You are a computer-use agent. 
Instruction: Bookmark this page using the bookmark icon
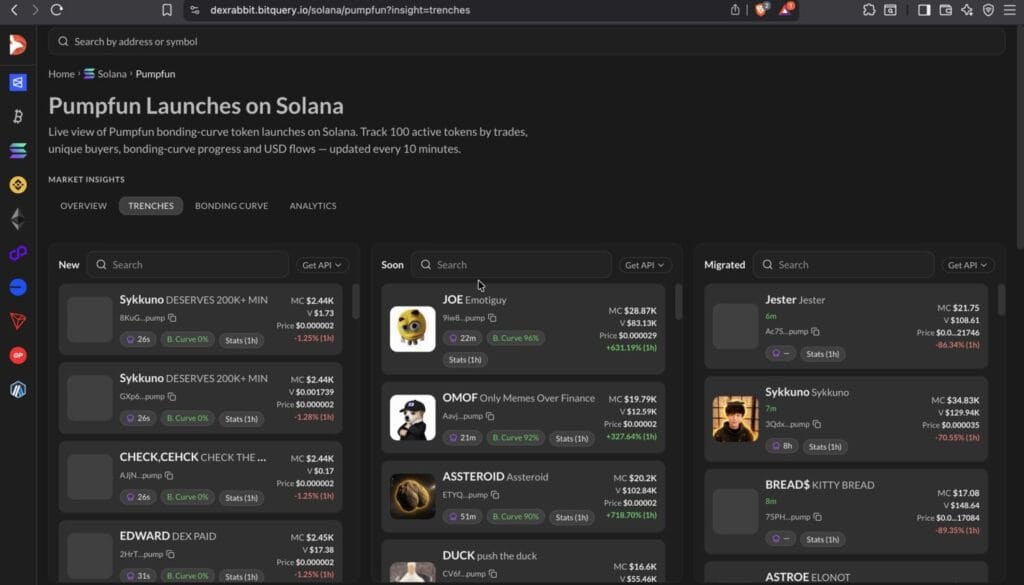[167, 10]
